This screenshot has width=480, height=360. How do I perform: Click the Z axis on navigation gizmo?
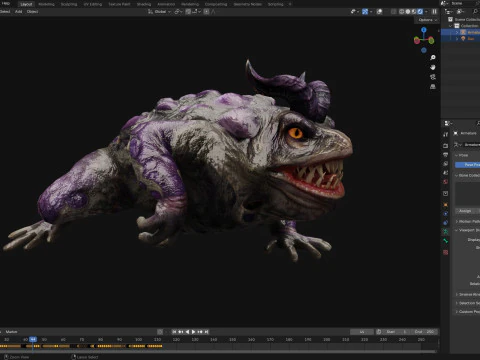point(424,30)
